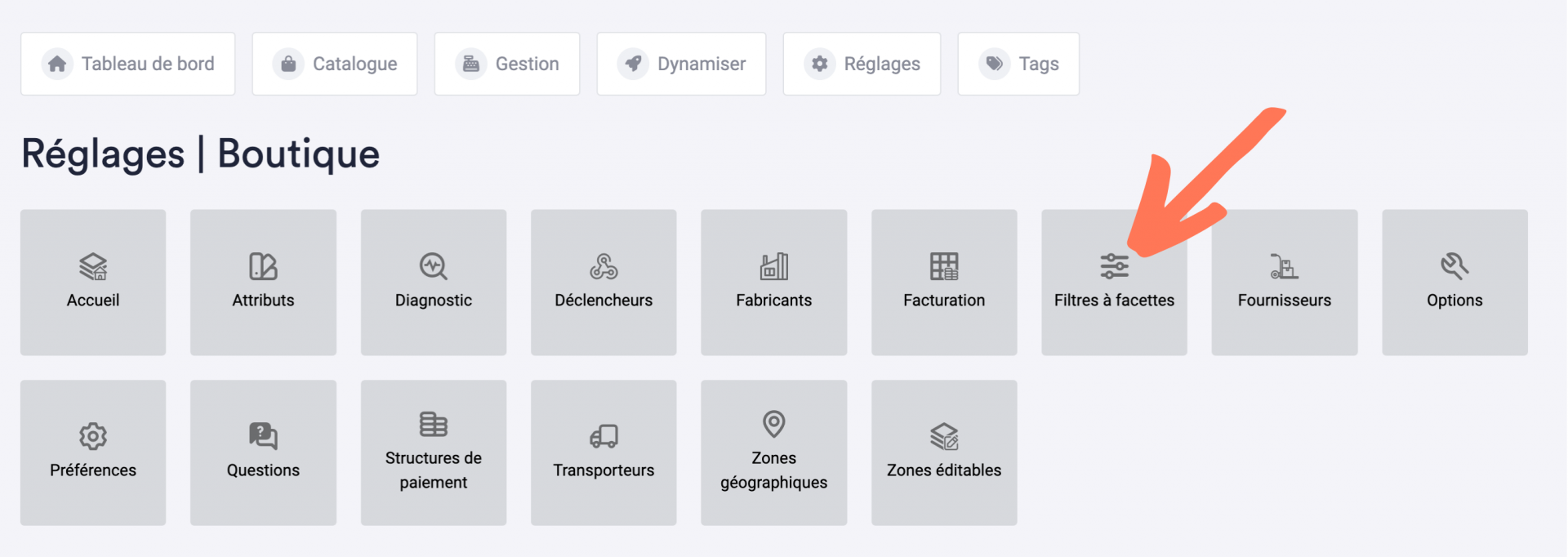This screenshot has height=557, width=1568.
Task: Open the Attributs tile
Action: [263, 283]
